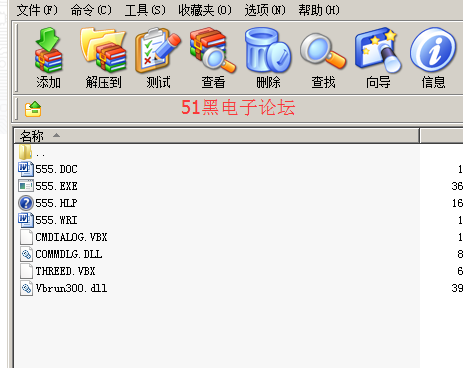Show archive Info (信息) icon

pyautogui.click(x=433, y=50)
